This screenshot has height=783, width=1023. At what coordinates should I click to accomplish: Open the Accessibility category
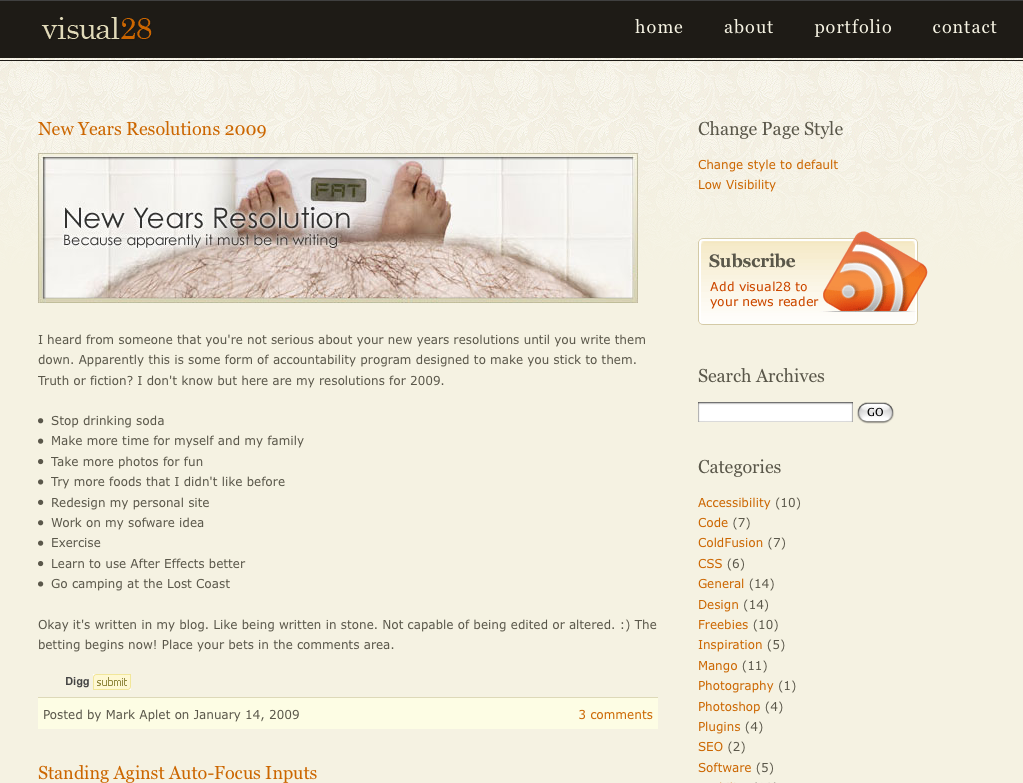tap(734, 502)
